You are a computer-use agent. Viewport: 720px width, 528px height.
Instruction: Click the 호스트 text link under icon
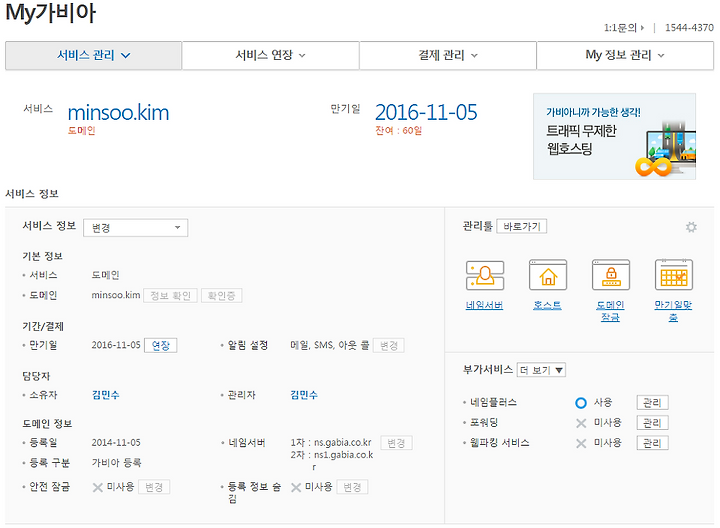click(547, 305)
